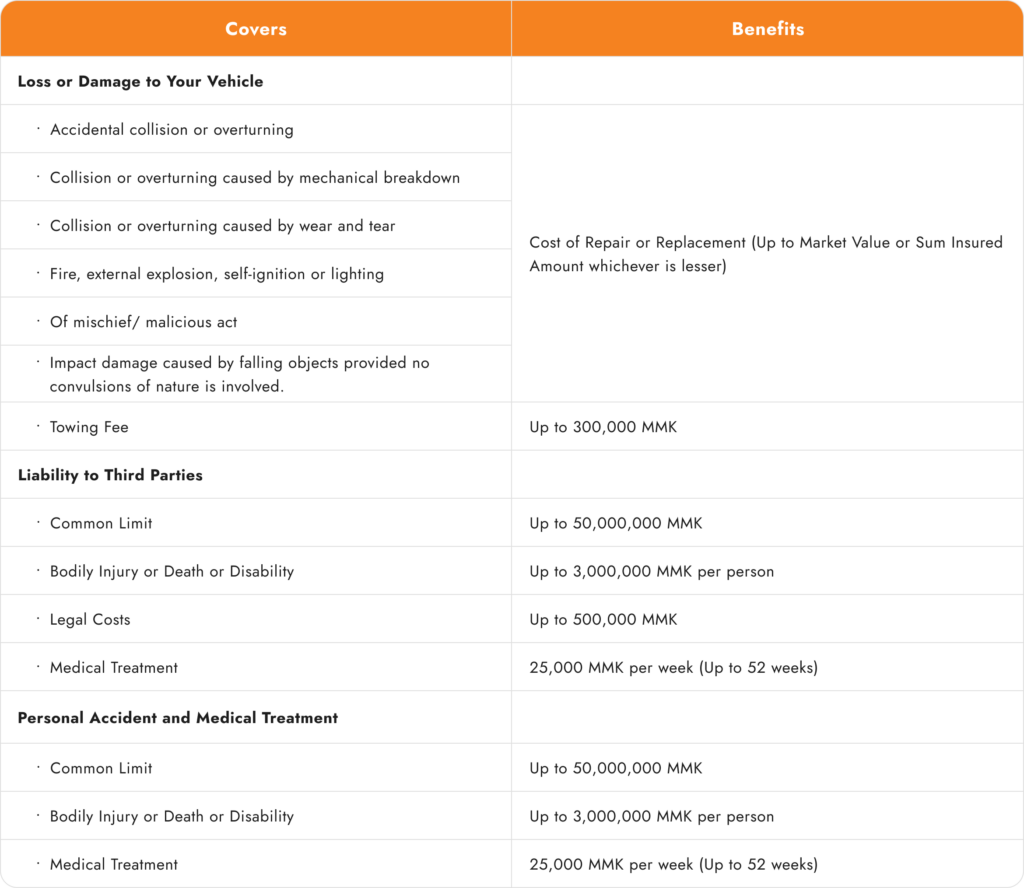The height and width of the screenshot is (888, 1024).
Task: Click the Covers column header
Action: [256, 29]
